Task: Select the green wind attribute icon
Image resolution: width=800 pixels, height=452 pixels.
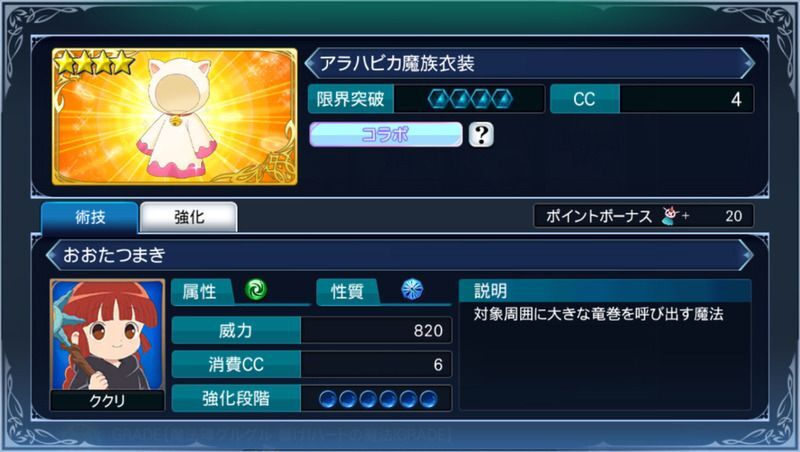Action: point(256,289)
